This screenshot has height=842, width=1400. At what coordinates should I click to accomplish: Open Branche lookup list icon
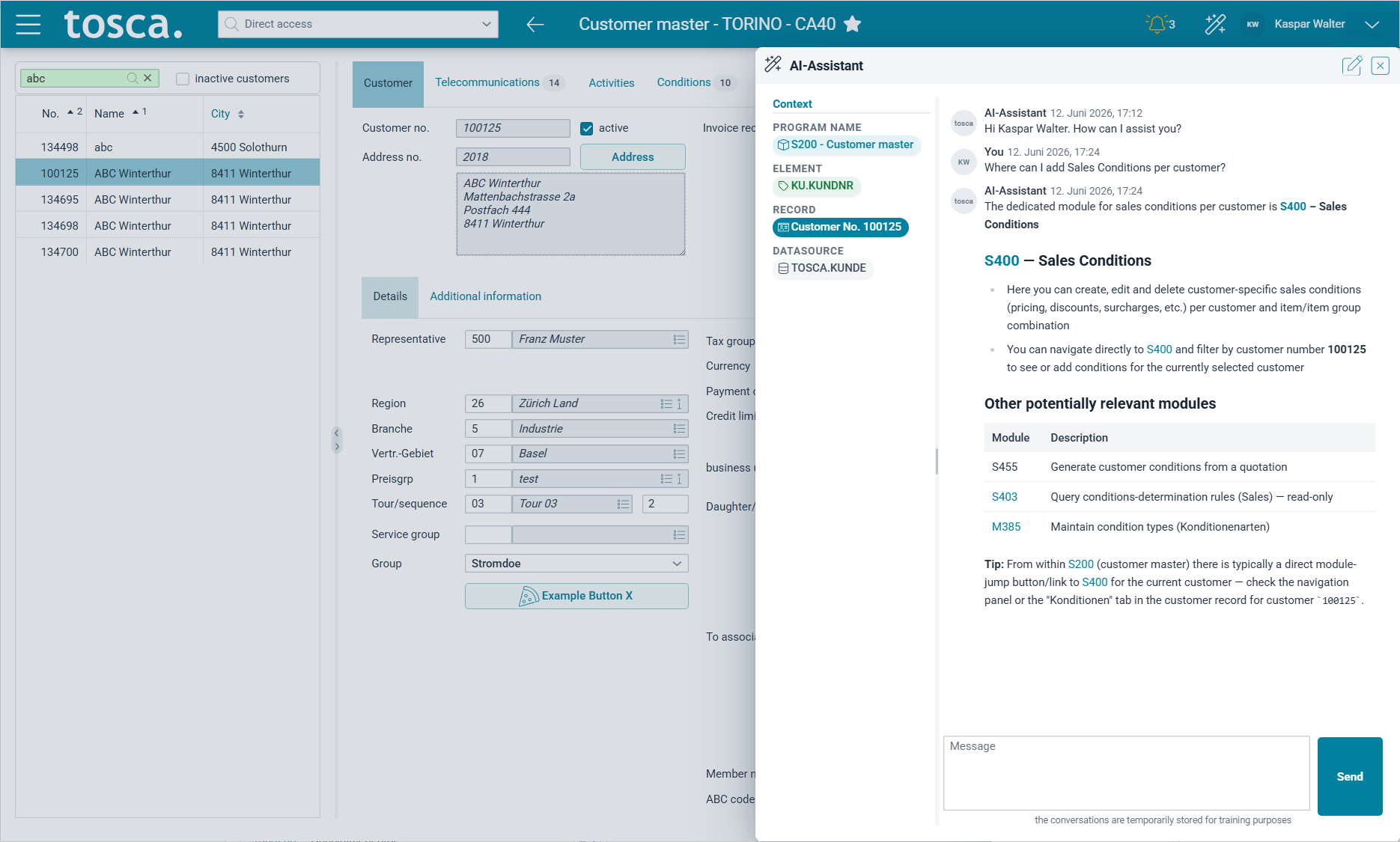(x=679, y=429)
